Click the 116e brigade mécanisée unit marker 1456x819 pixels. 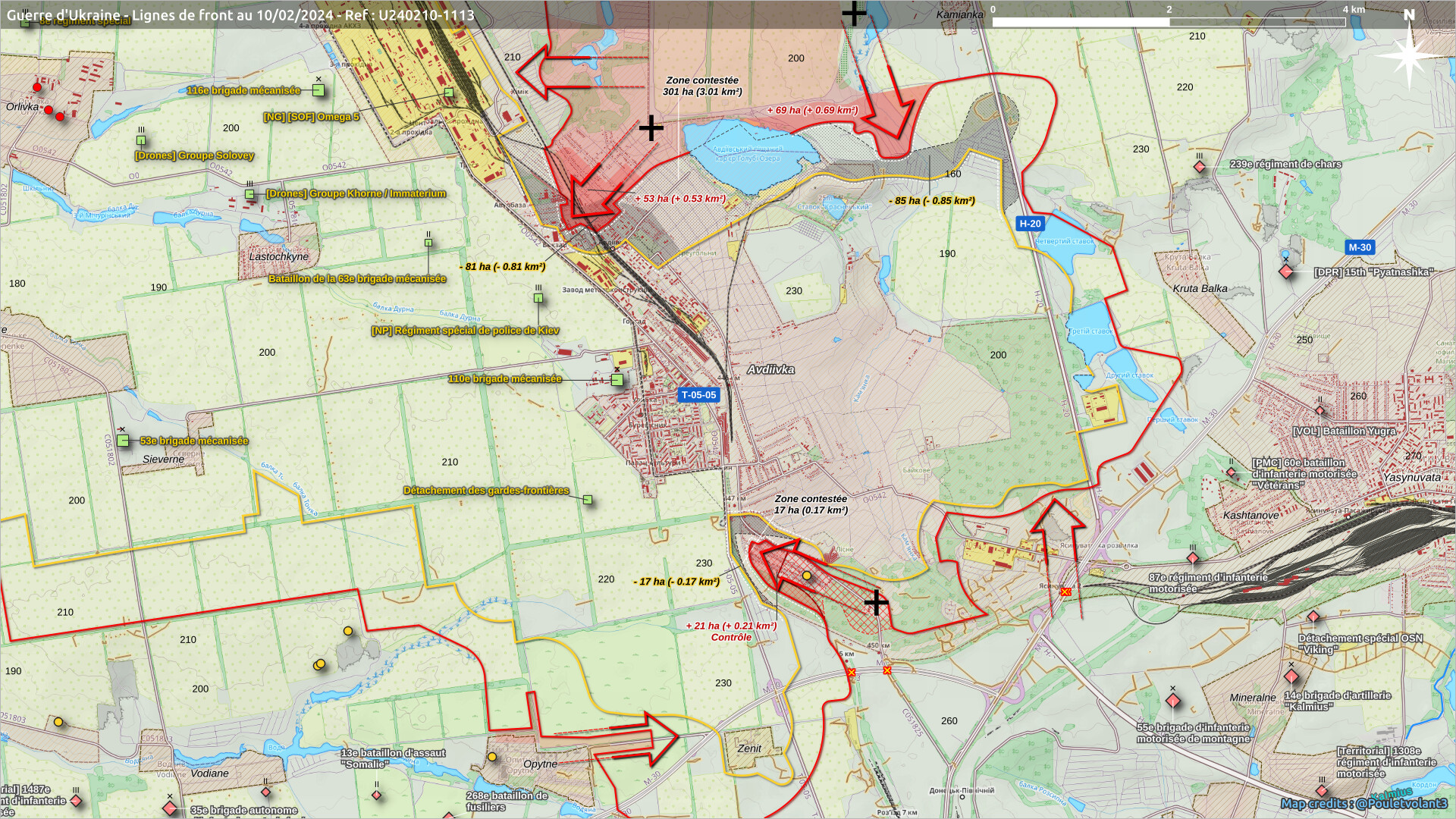(x=318, y=90)
